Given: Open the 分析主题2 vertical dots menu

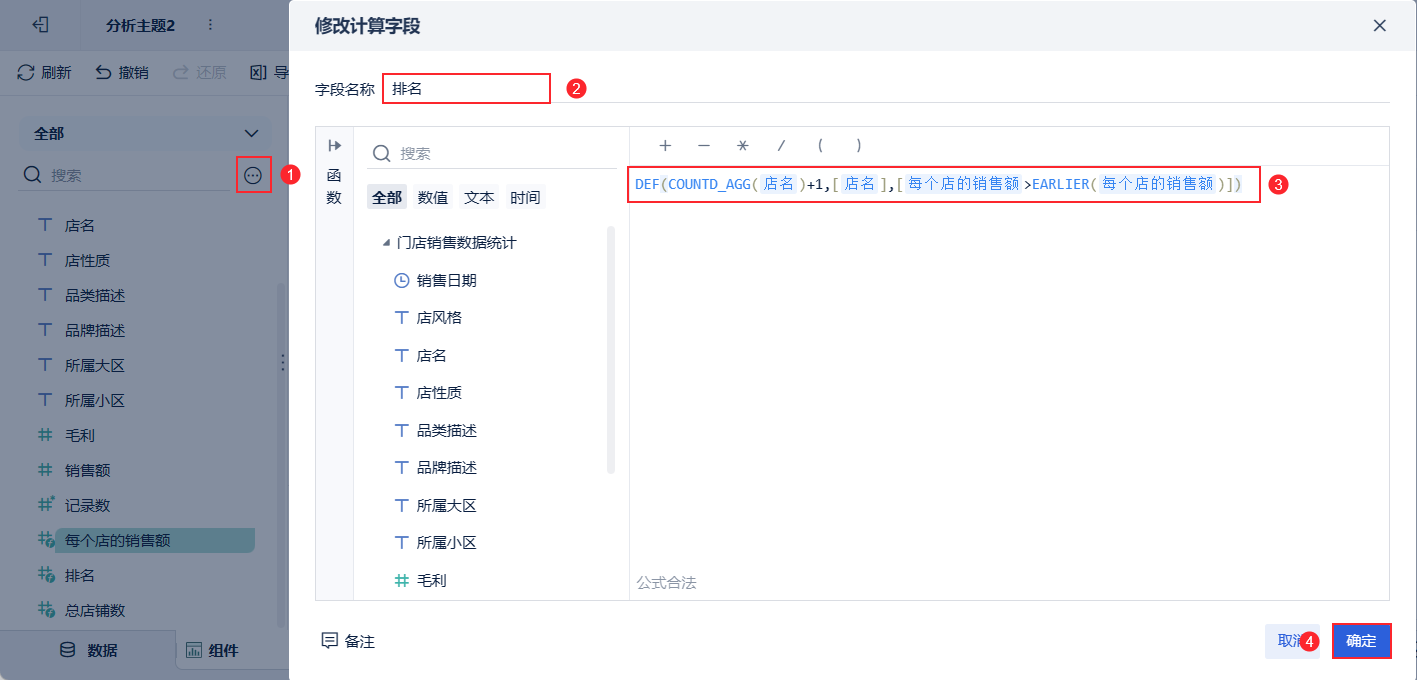Looking at the screenshot, I should pos(209,25).
